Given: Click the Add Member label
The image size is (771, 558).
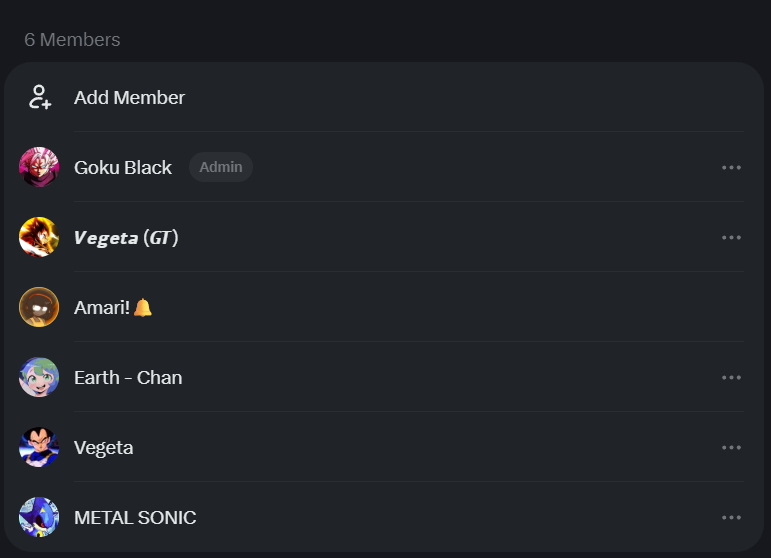Looking at the screenshot, I should 129,97.
